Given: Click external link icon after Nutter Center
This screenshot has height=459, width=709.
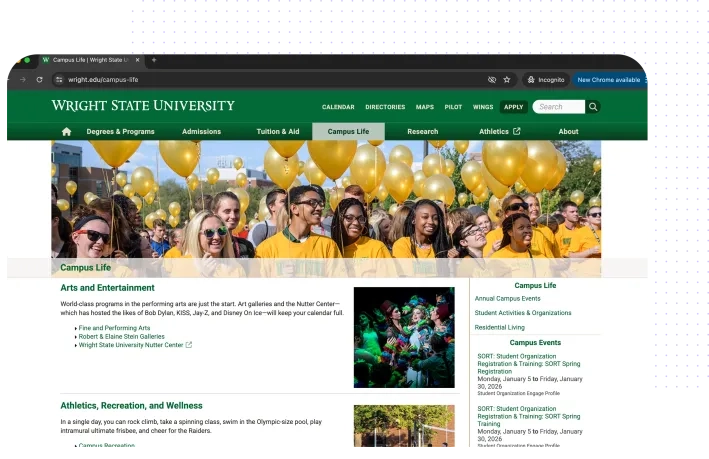Looking at the screenshot, I should tap(189, 345).
